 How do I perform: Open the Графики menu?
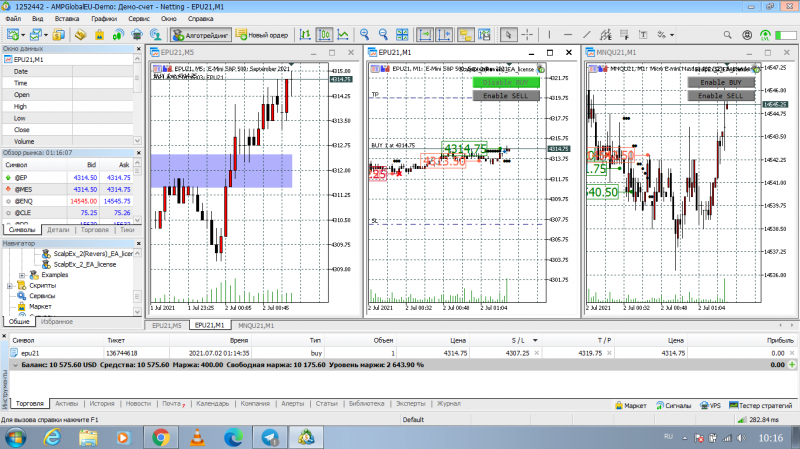point(104,18)
